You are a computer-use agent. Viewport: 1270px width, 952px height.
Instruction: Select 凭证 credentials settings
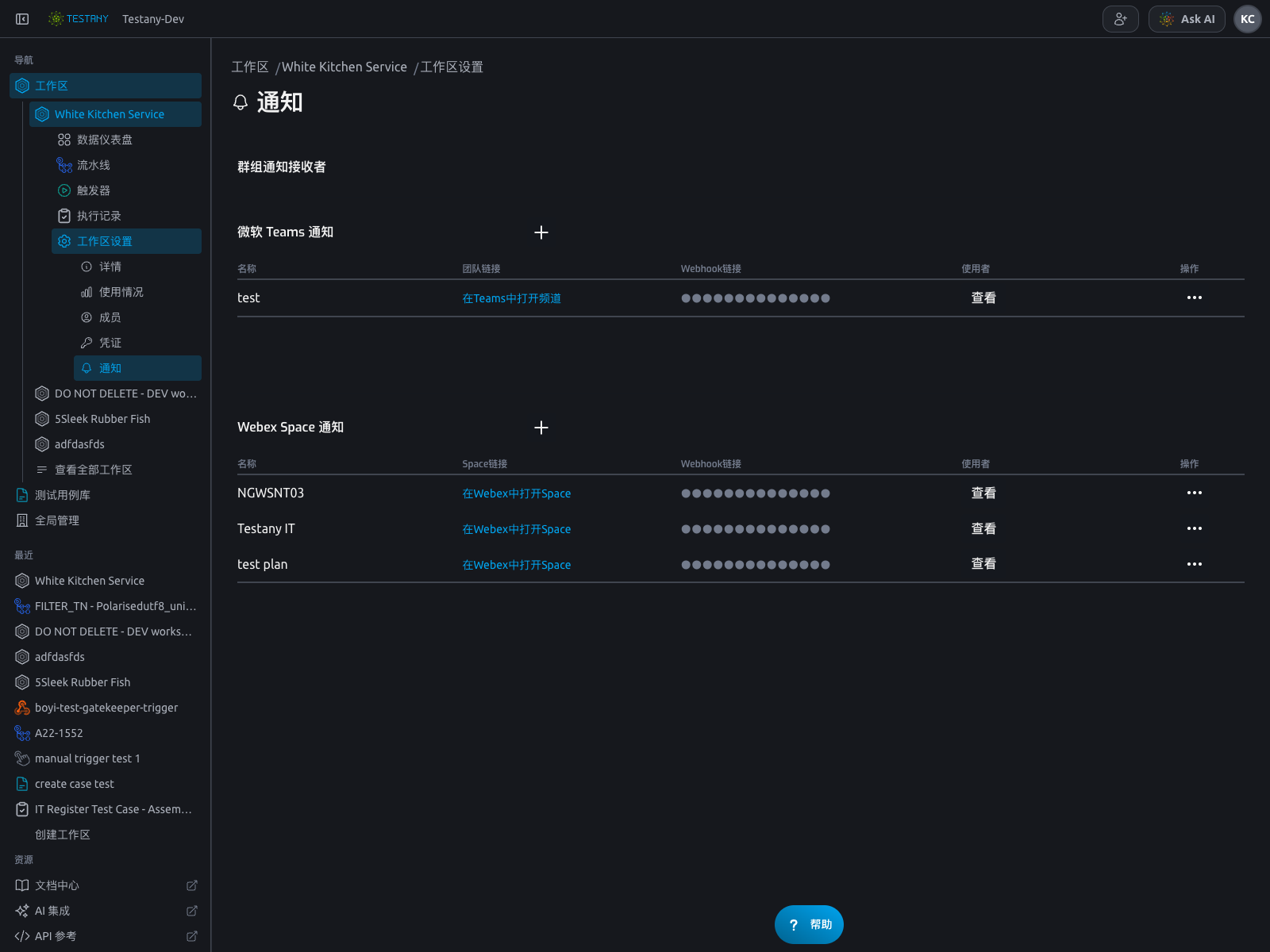tap(110, 343)
